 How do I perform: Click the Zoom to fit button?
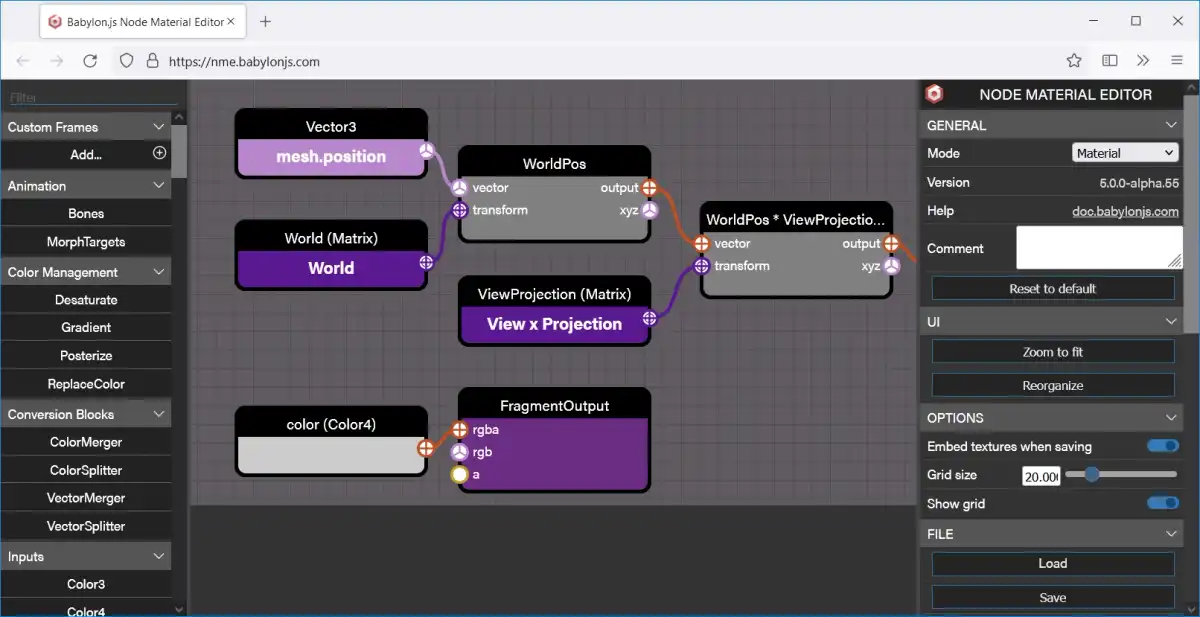[1053, 352]
